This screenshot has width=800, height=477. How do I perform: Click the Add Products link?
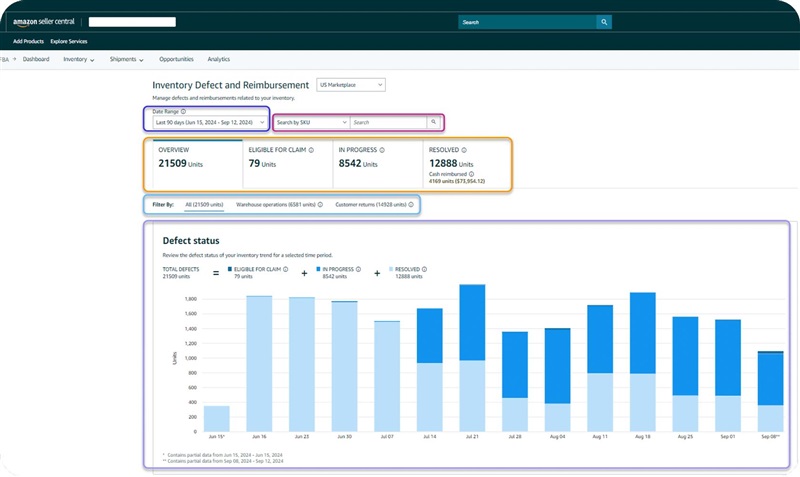28,41
